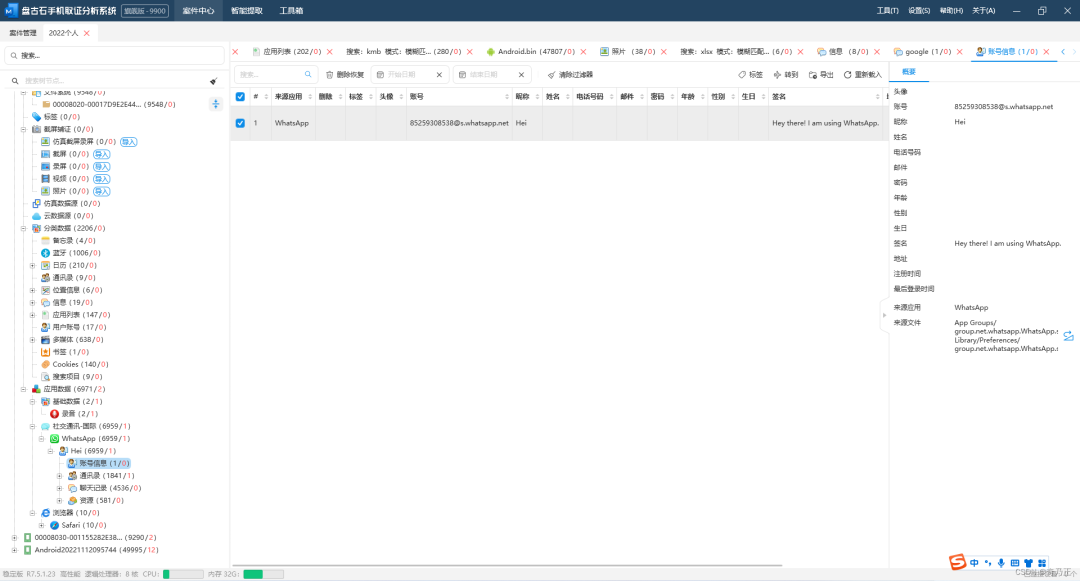Click the sync icon next to 来源文件 path
Screen dimensions: 1080x581
[1068, 336]
